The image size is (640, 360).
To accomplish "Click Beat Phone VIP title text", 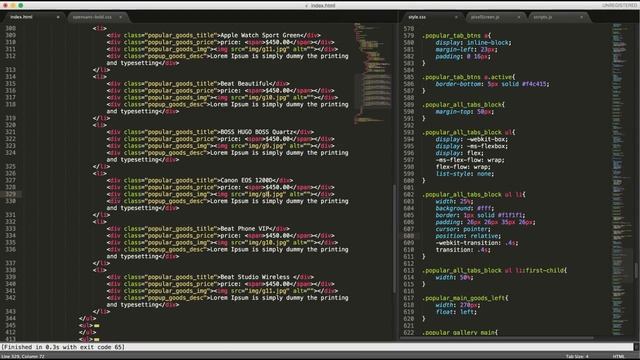I will tap(244, 229).
